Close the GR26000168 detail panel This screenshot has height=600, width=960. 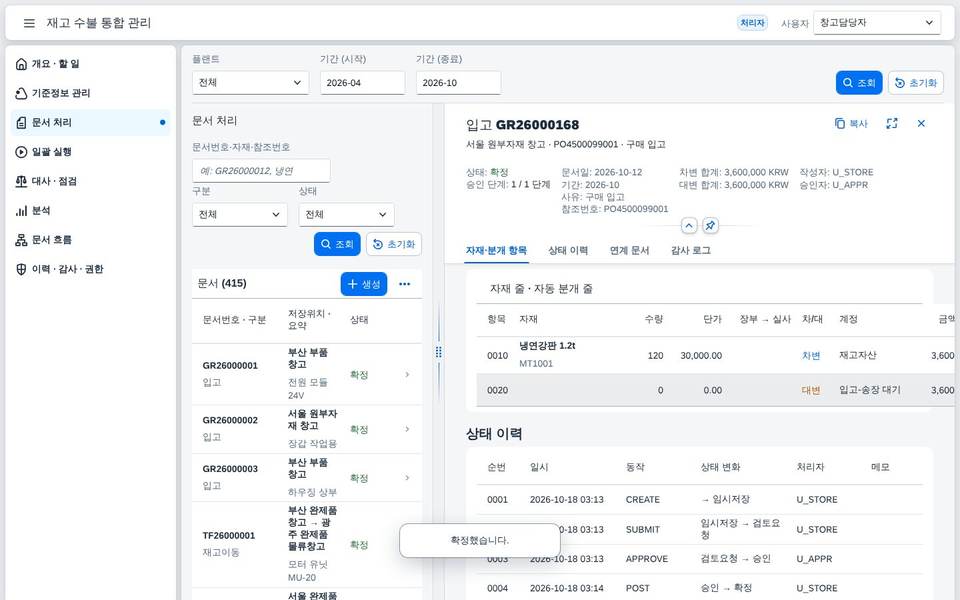point(921,124)
